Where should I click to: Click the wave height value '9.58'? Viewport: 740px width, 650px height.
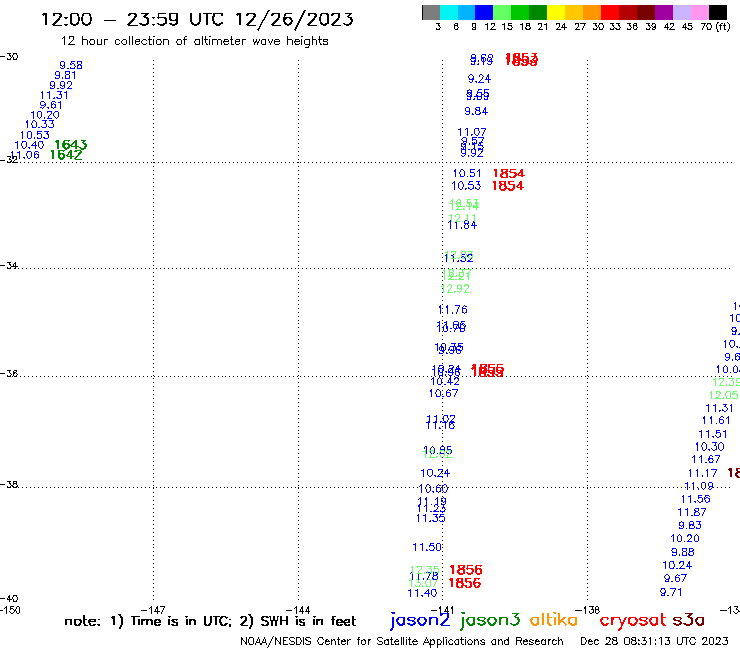tap(71, 65)
